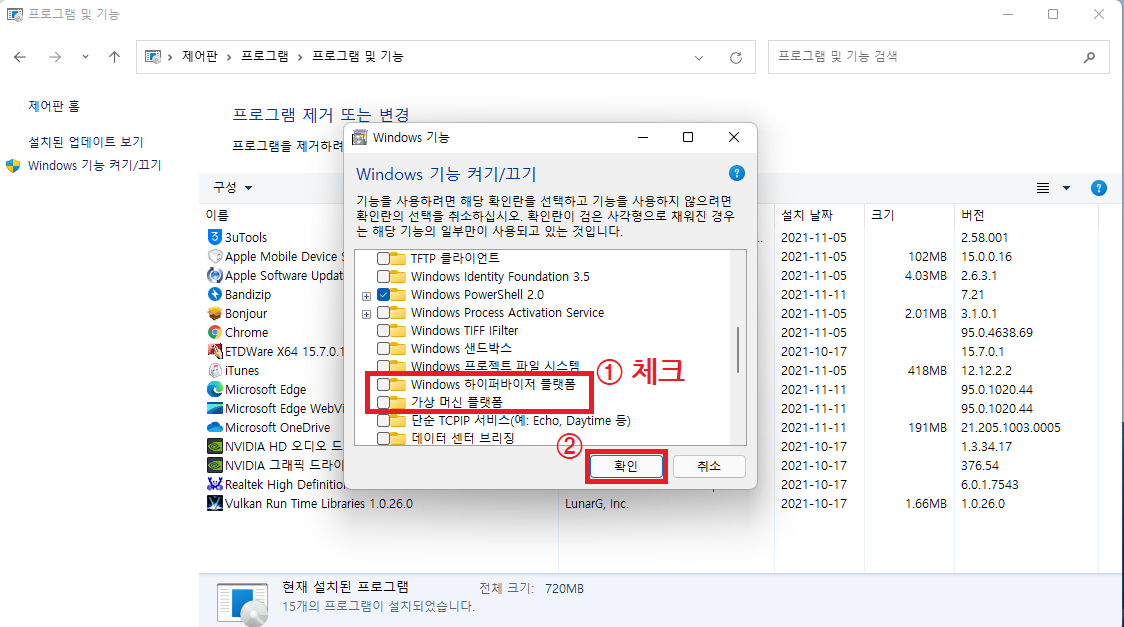
Task: Expand Windows Process Activation Service node
Action: [x=366, y=314]
